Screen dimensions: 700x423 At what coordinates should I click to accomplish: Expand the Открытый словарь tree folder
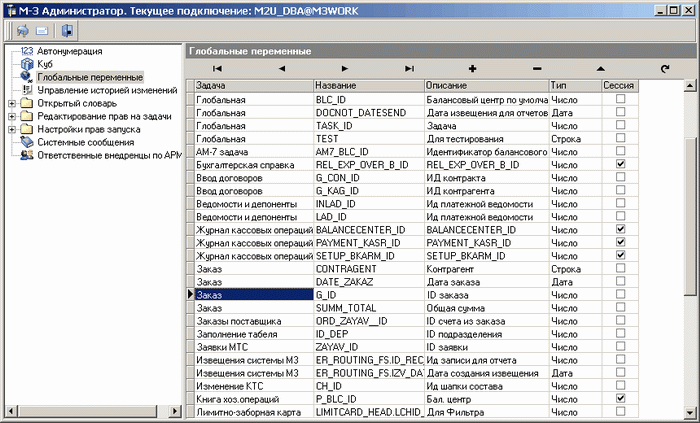11,103
